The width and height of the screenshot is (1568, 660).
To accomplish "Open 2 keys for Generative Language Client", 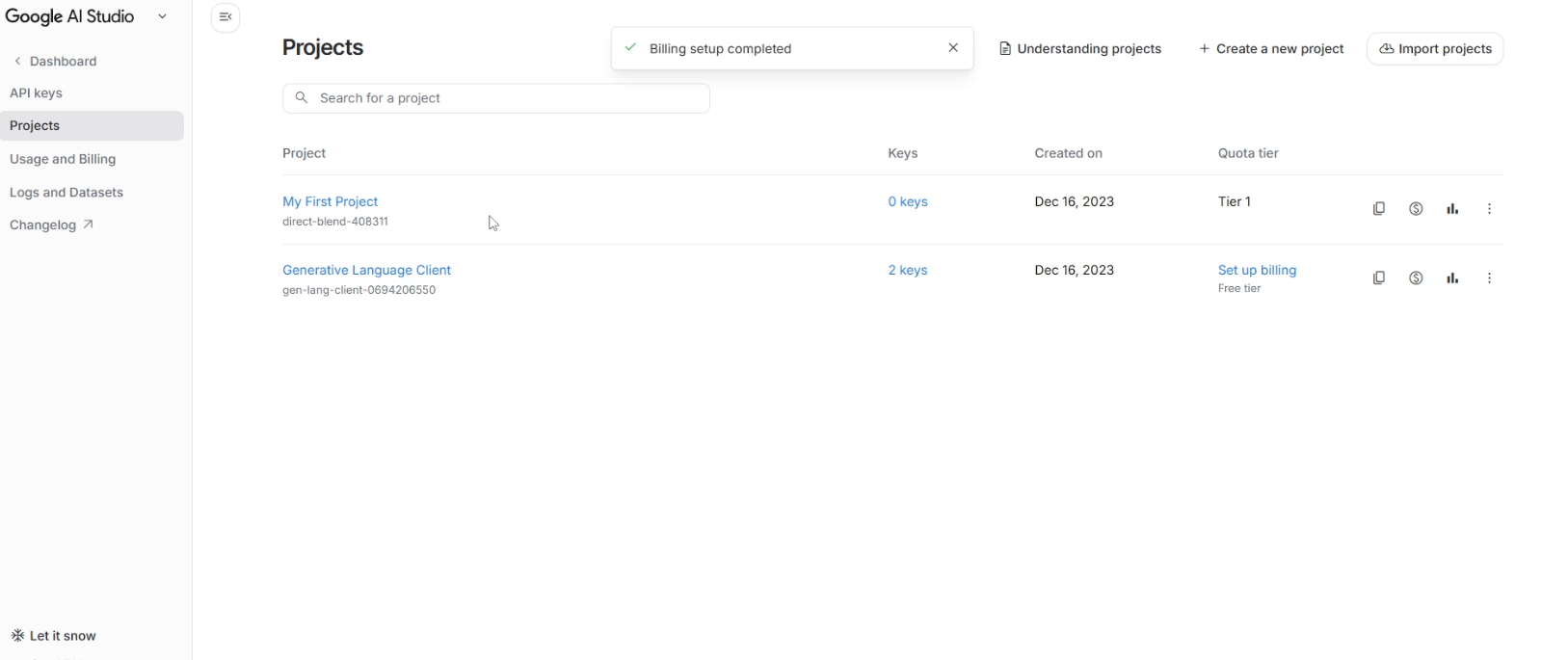I will (908, 271).
